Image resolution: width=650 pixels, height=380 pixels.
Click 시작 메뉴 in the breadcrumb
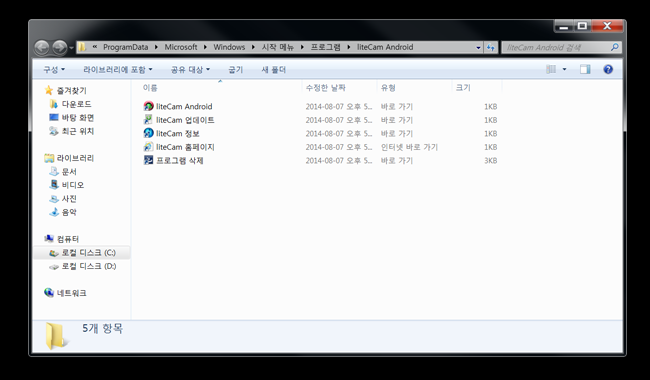(x=277, y=47)
